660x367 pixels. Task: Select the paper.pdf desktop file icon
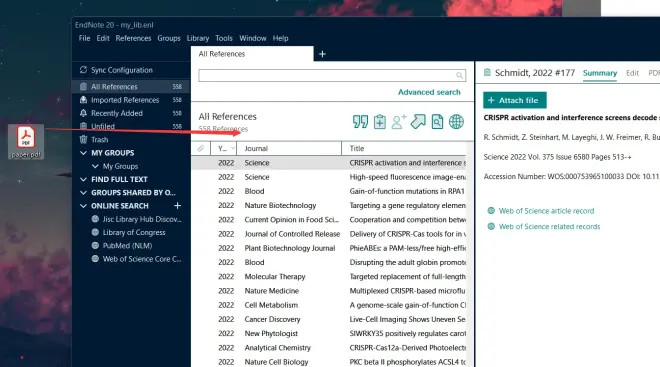pyautogui.click(x=26, y=141)
